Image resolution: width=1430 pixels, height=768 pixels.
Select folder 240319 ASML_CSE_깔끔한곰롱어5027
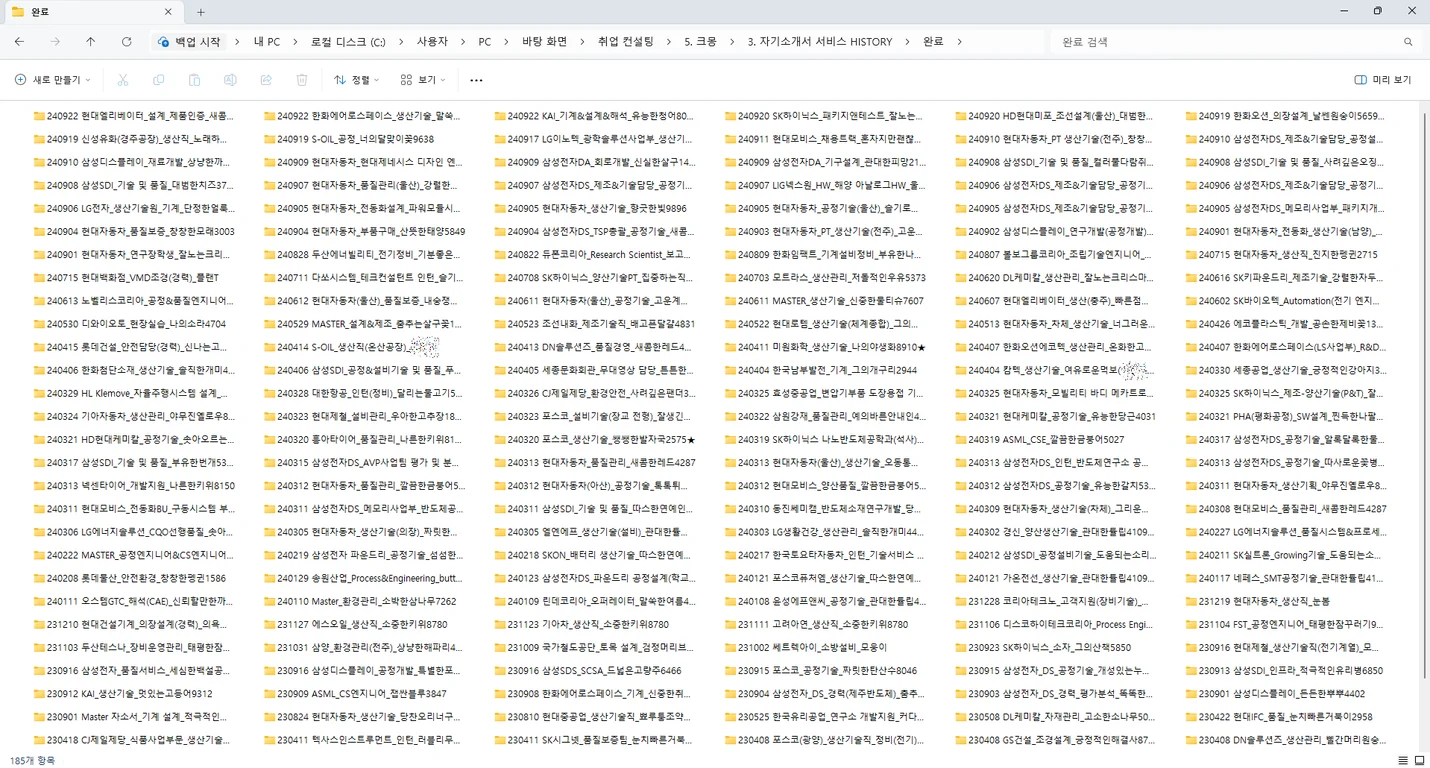point(1039,440)
